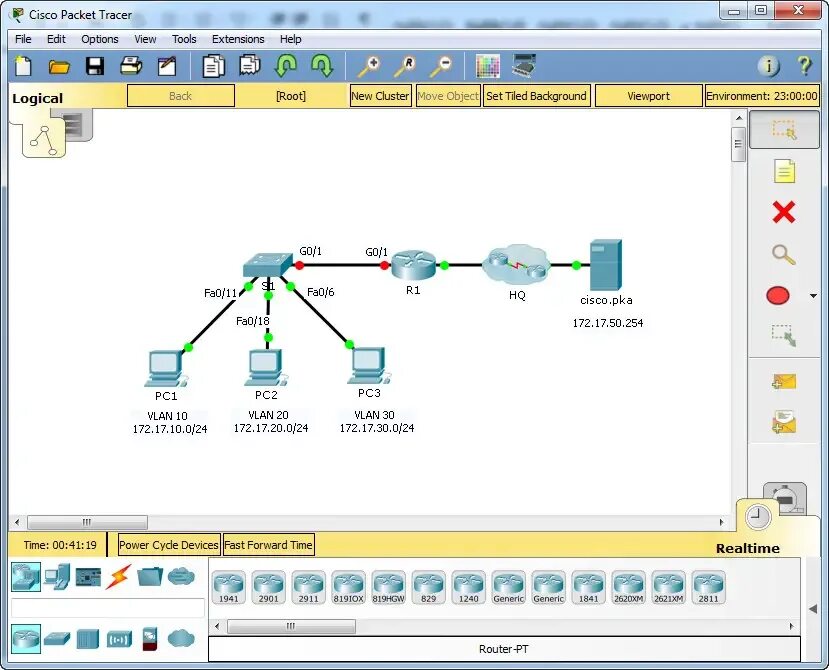Choose the Select tool in the right sidebar
The image size is (829, 670).
[x=784, y=130]
